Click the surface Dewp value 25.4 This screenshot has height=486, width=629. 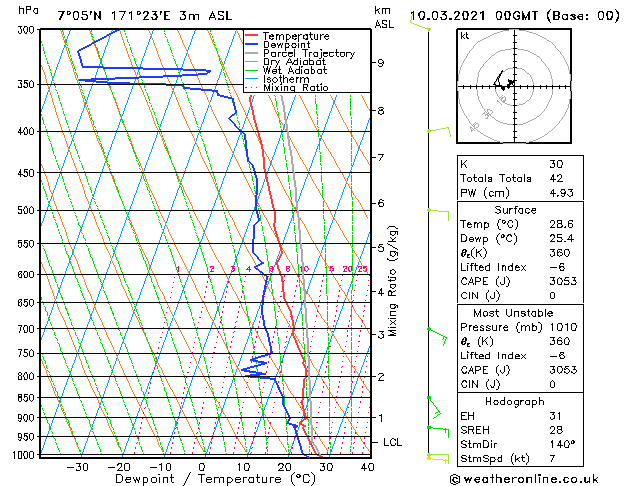pos(562,239)
